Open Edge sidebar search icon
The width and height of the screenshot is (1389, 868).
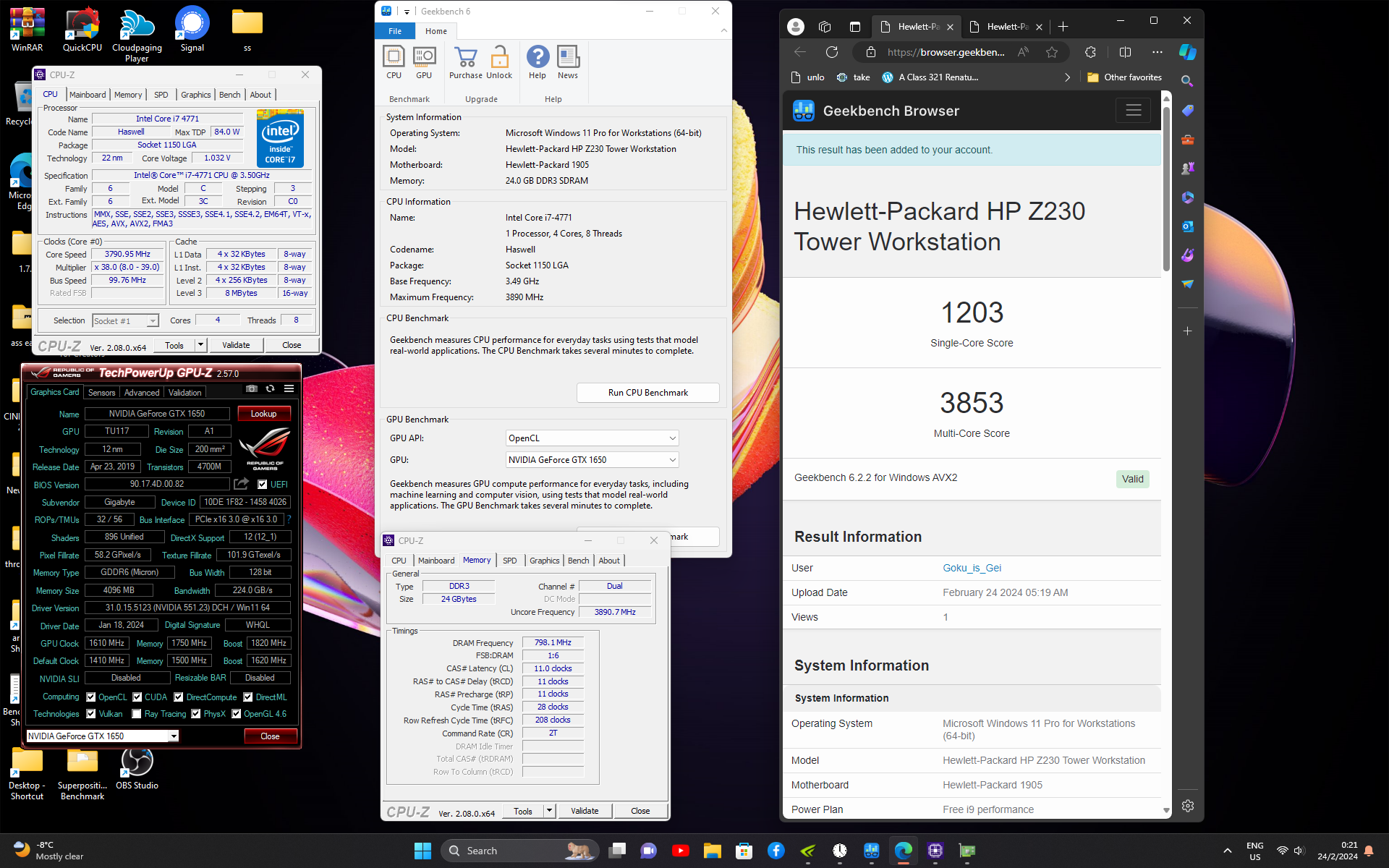coord(1187,81)
